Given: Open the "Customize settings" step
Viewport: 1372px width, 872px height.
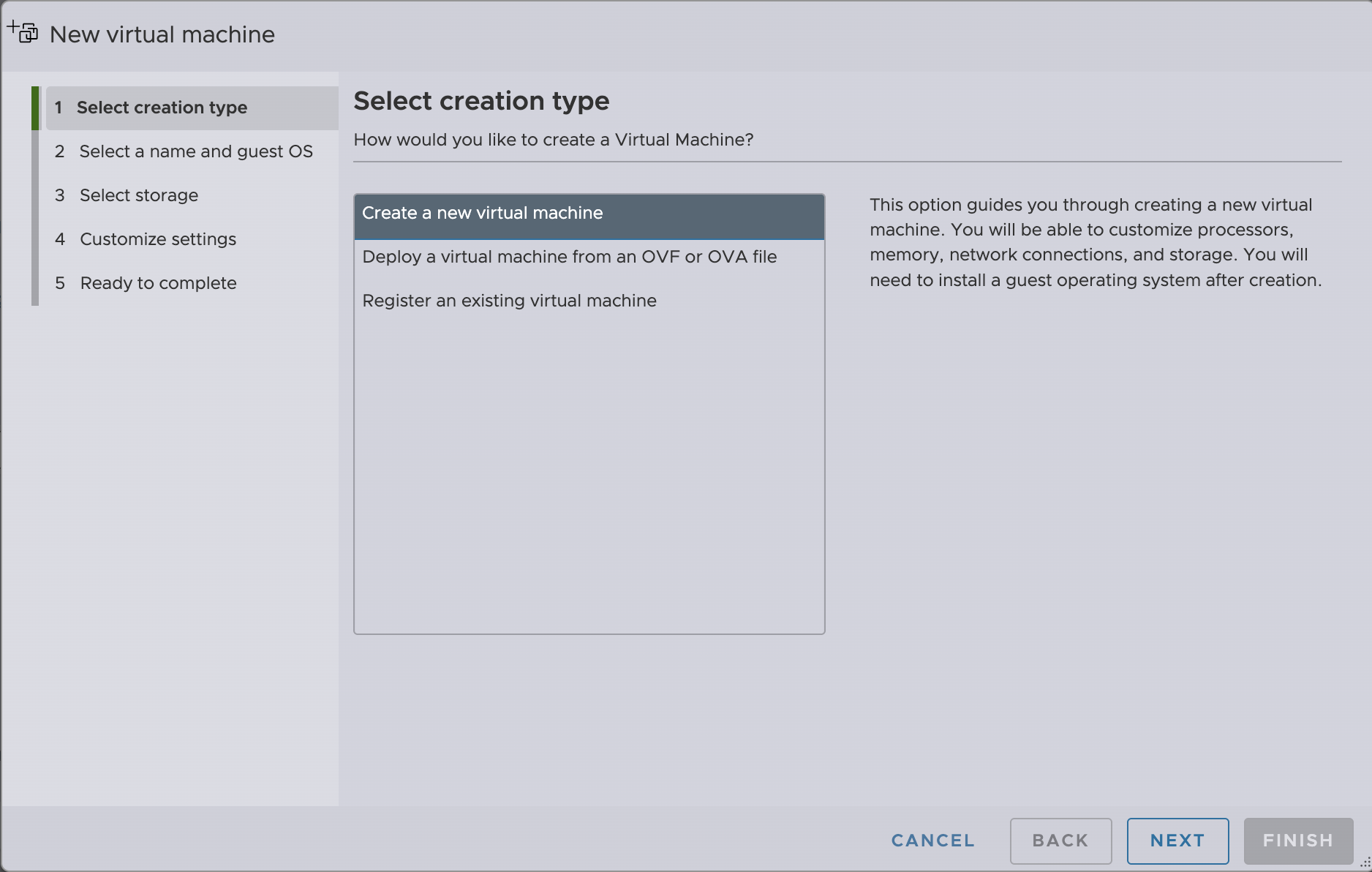Looking at the screenshot, I should point(157,239).
